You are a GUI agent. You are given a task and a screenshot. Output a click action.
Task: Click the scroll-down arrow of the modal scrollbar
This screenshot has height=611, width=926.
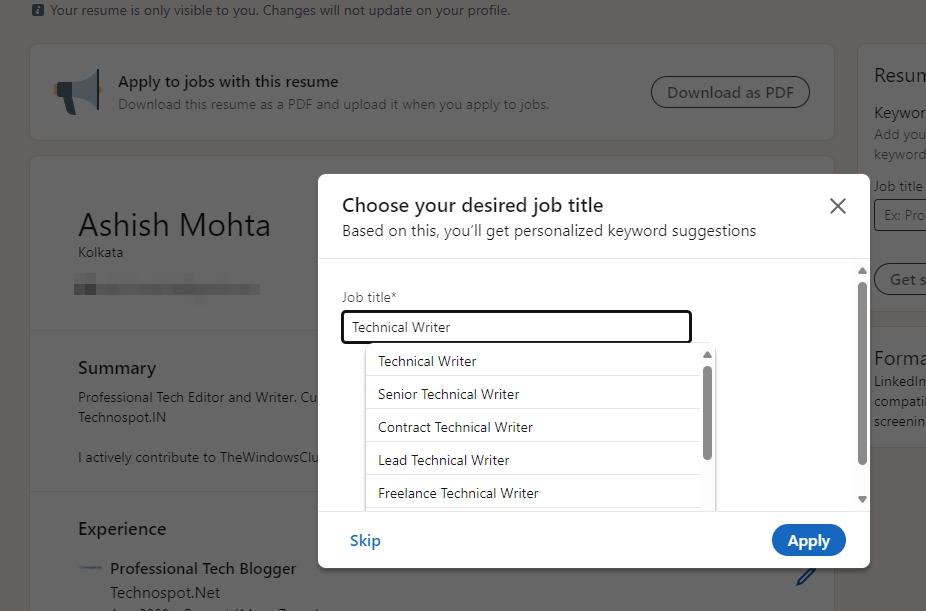point(861,499)
